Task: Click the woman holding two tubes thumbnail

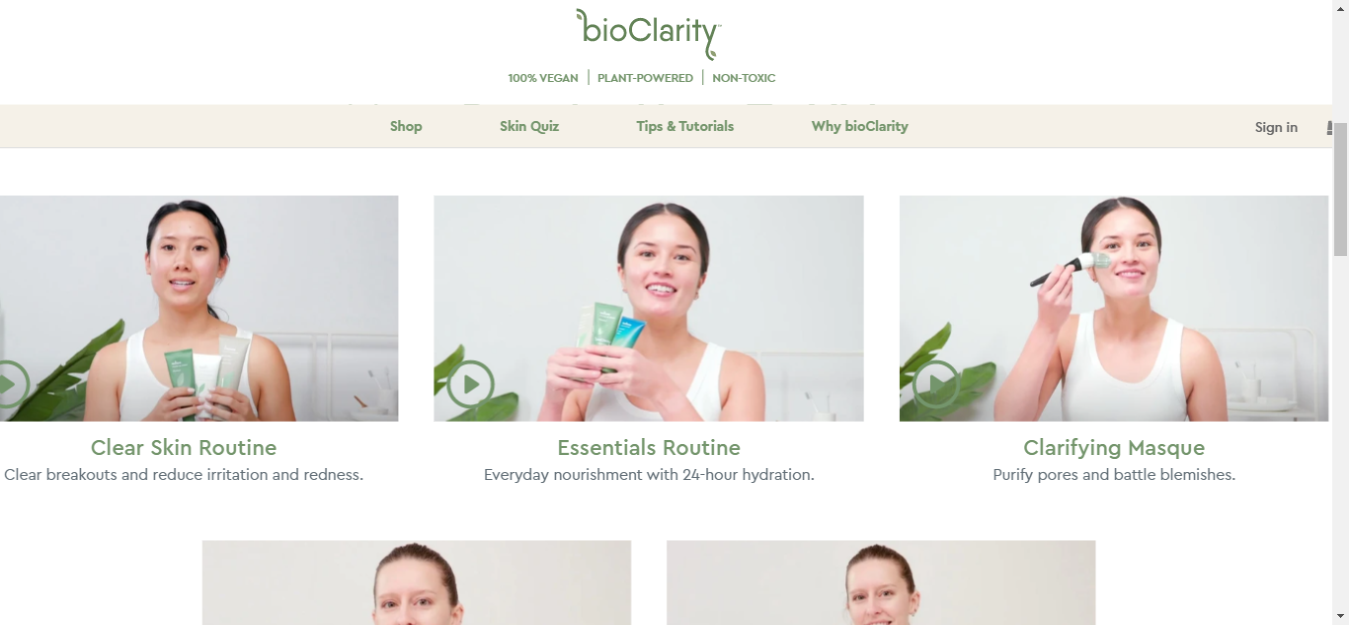Action: (649, 308)
